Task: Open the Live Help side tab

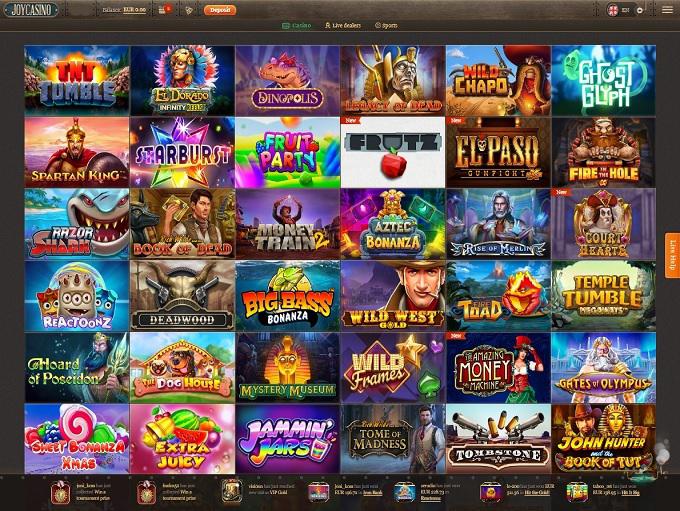Action: coord(673,255)
